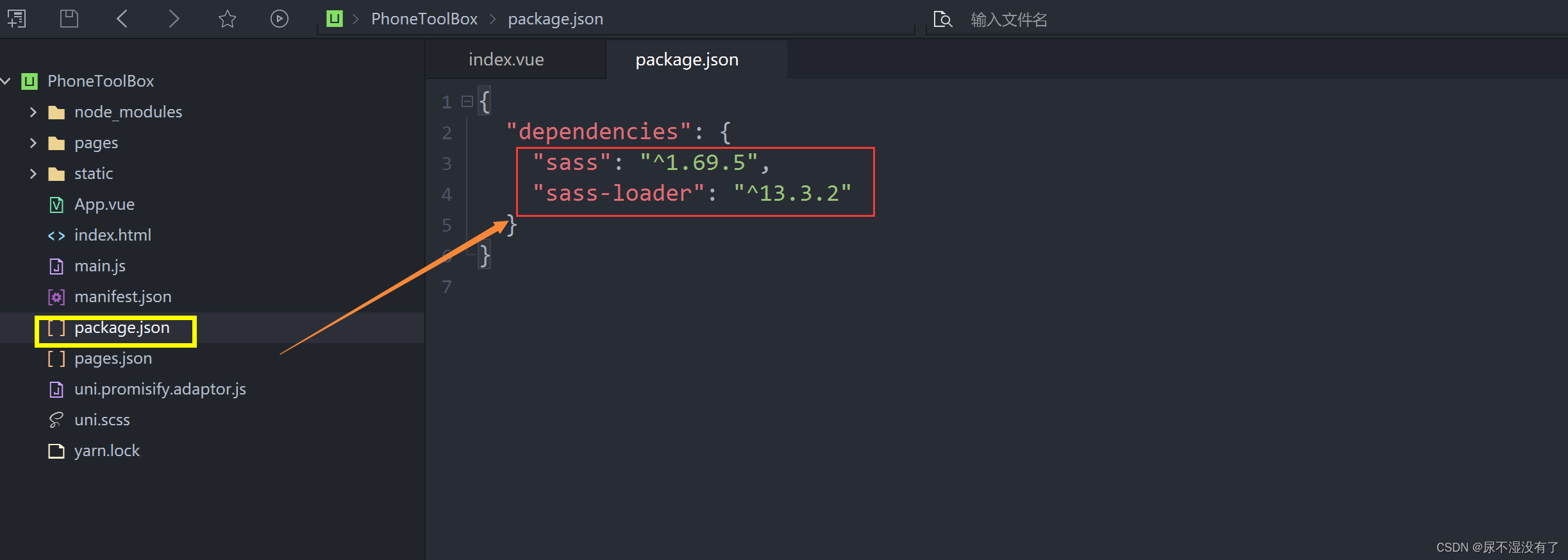Click the "sass" key on line 3

pyautogui.click(x=572, y=163)
